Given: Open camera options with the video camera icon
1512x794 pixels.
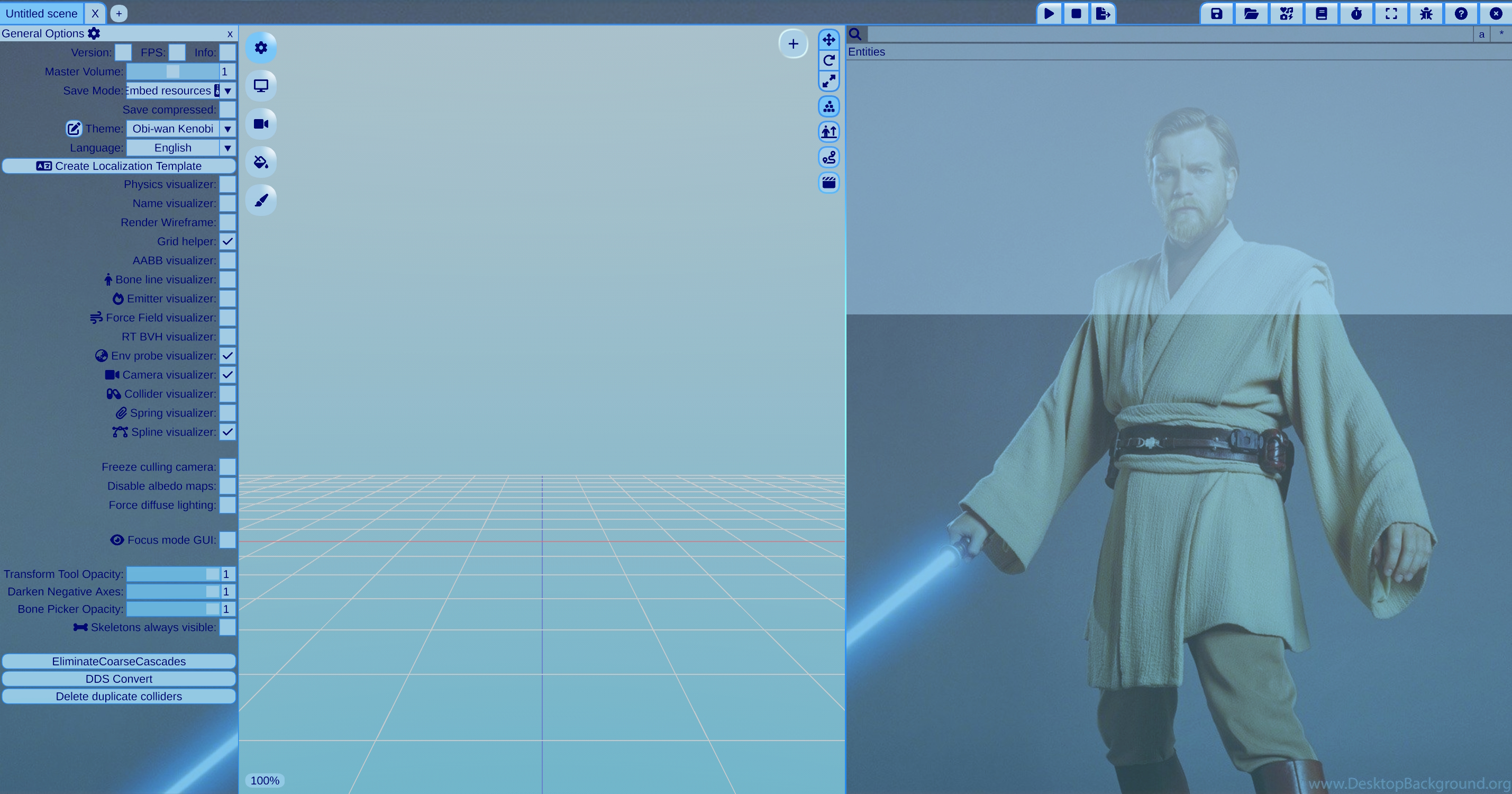Looking at the screenshot, I should pos(261,123).
